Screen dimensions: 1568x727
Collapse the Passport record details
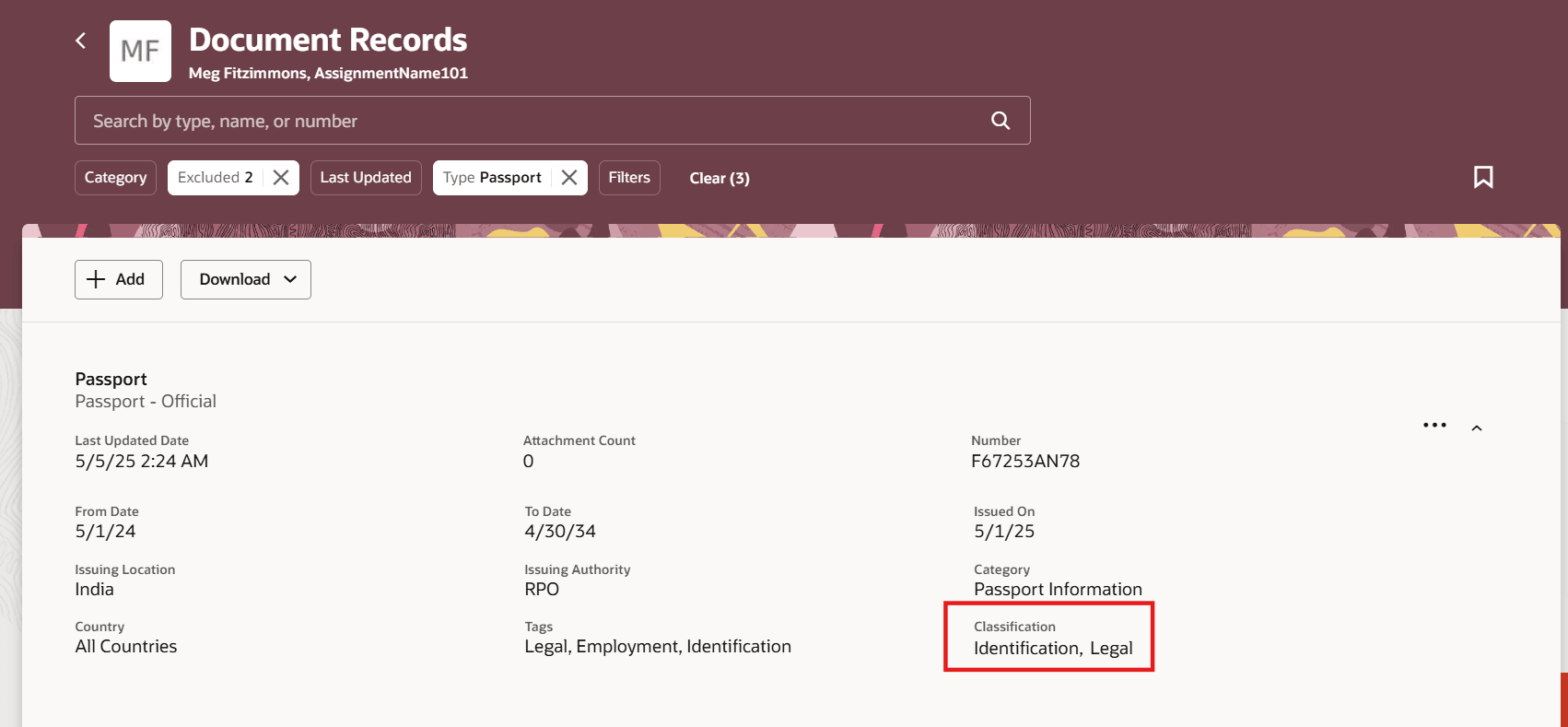(1477, 428)
